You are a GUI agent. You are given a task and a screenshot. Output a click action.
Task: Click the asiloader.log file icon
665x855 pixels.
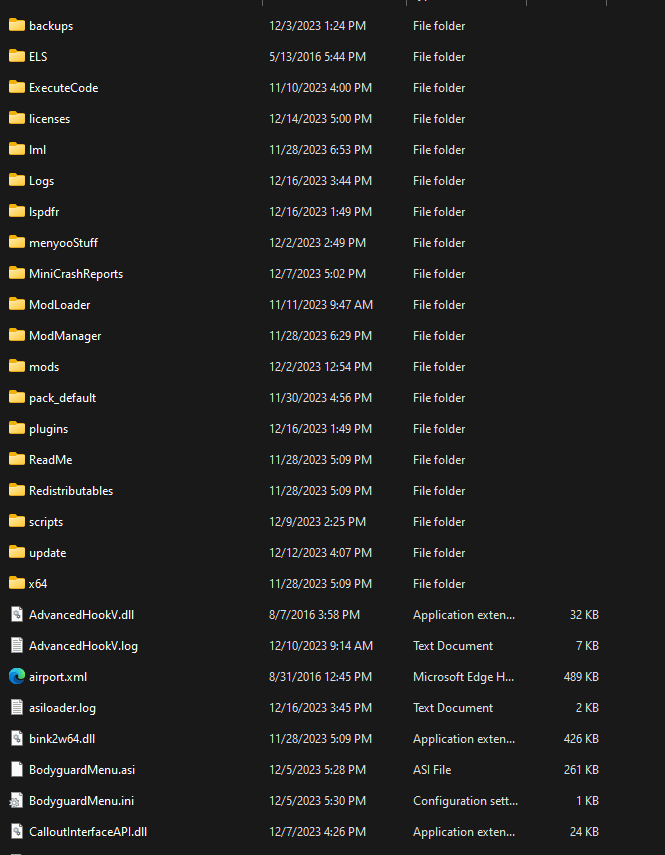[17, 708]
